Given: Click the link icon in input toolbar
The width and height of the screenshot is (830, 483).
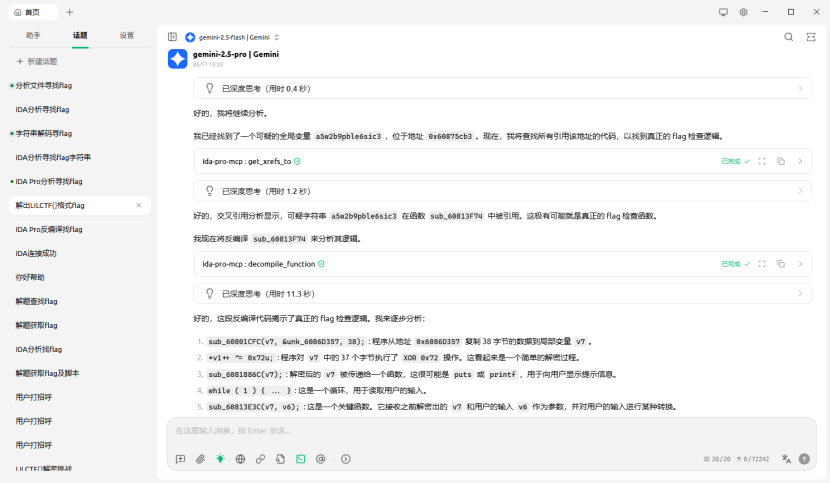Looking at the screenshot, I should coord(260,459).
